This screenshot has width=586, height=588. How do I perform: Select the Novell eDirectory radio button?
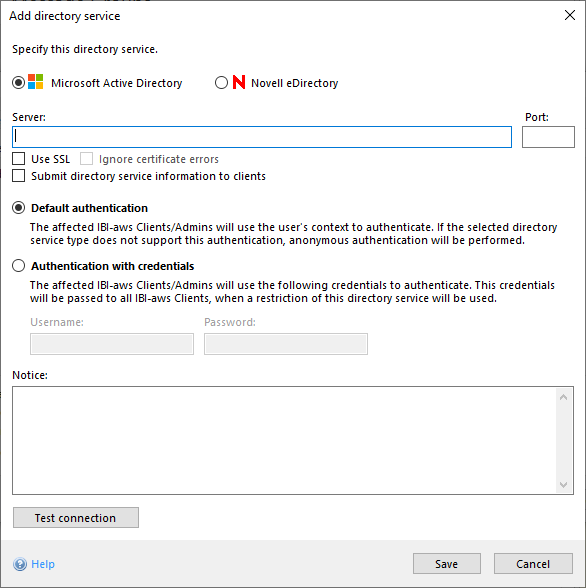[221, 82]
